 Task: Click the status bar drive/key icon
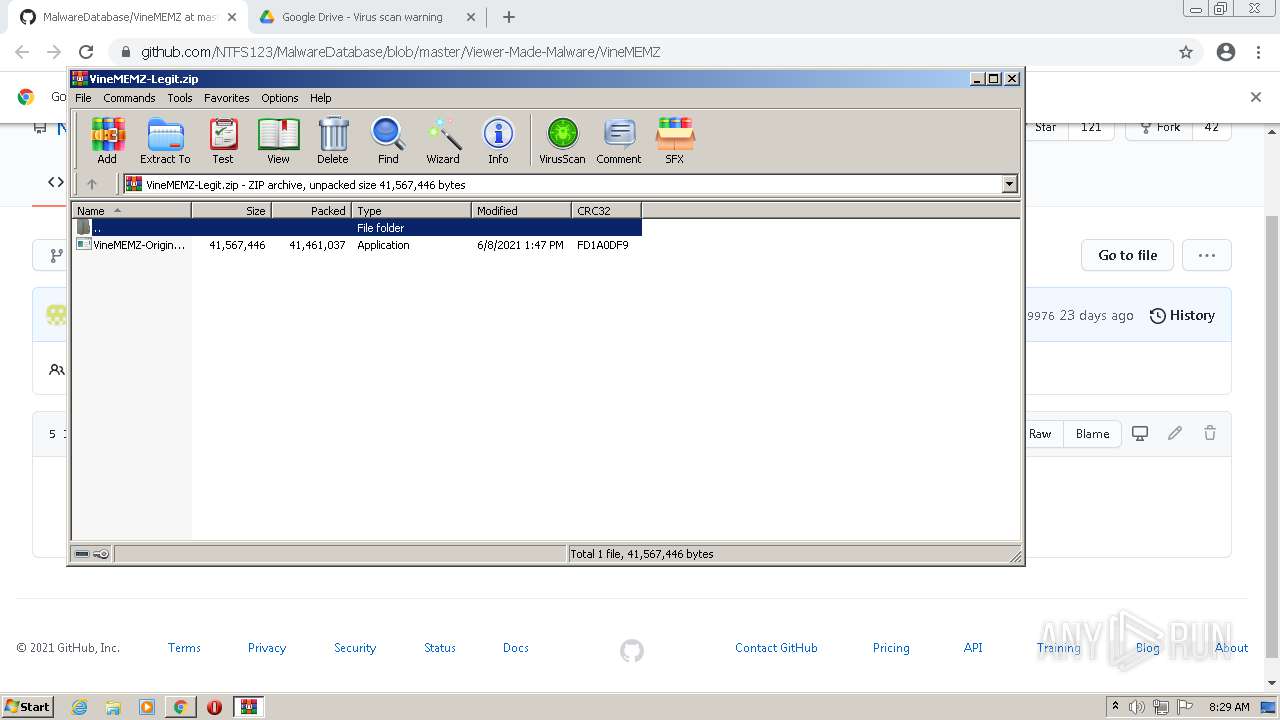click(92, 554)
